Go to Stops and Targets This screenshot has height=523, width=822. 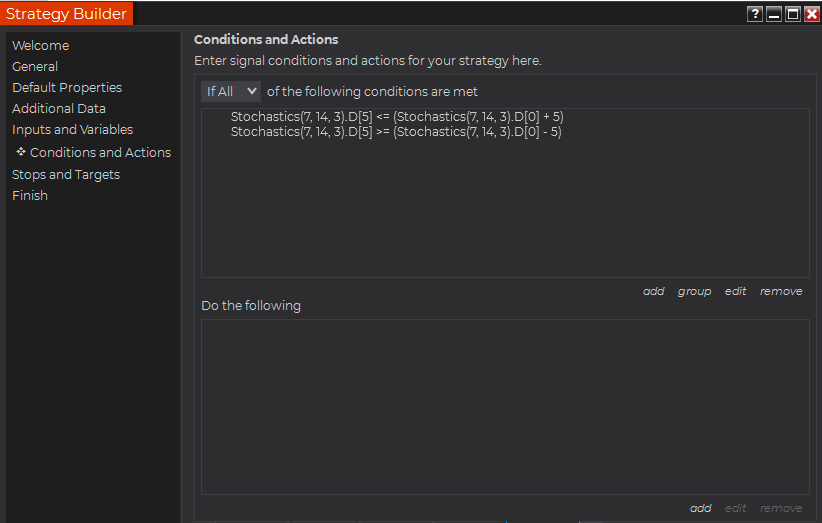tap(66, 174)
